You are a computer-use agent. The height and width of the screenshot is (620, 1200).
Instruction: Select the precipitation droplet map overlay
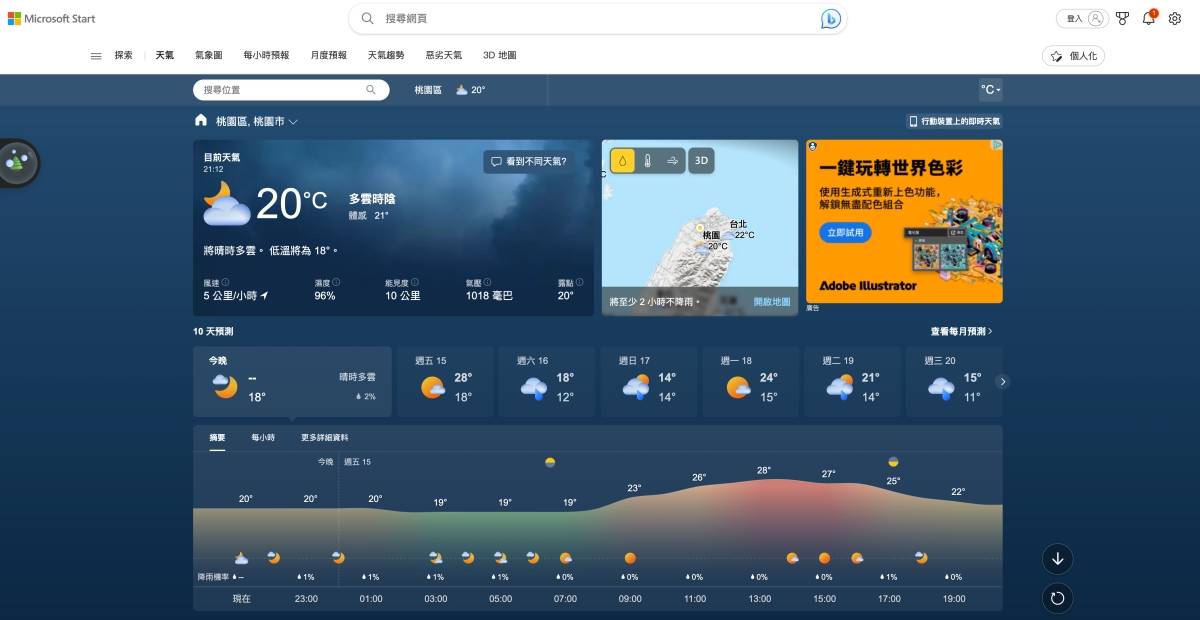click(622, 160)
